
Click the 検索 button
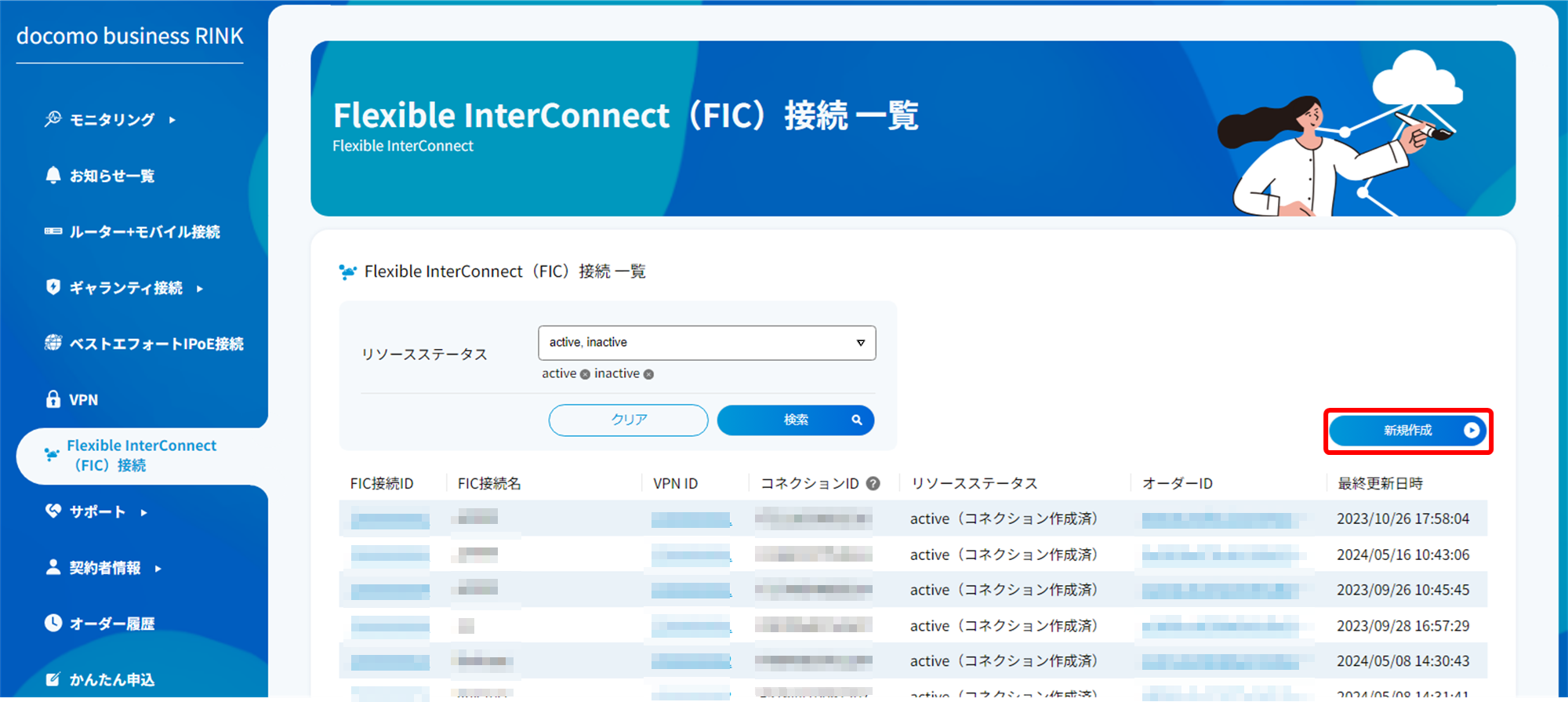point(796,420)
